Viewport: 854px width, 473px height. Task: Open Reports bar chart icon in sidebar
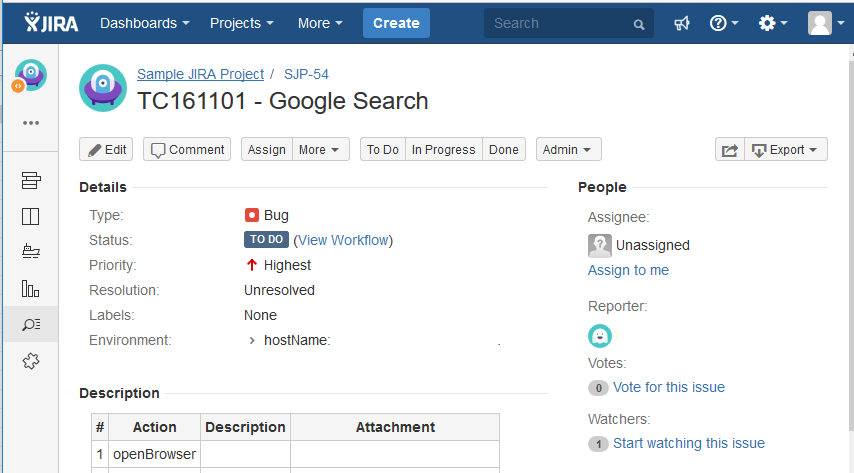(30, 288)
